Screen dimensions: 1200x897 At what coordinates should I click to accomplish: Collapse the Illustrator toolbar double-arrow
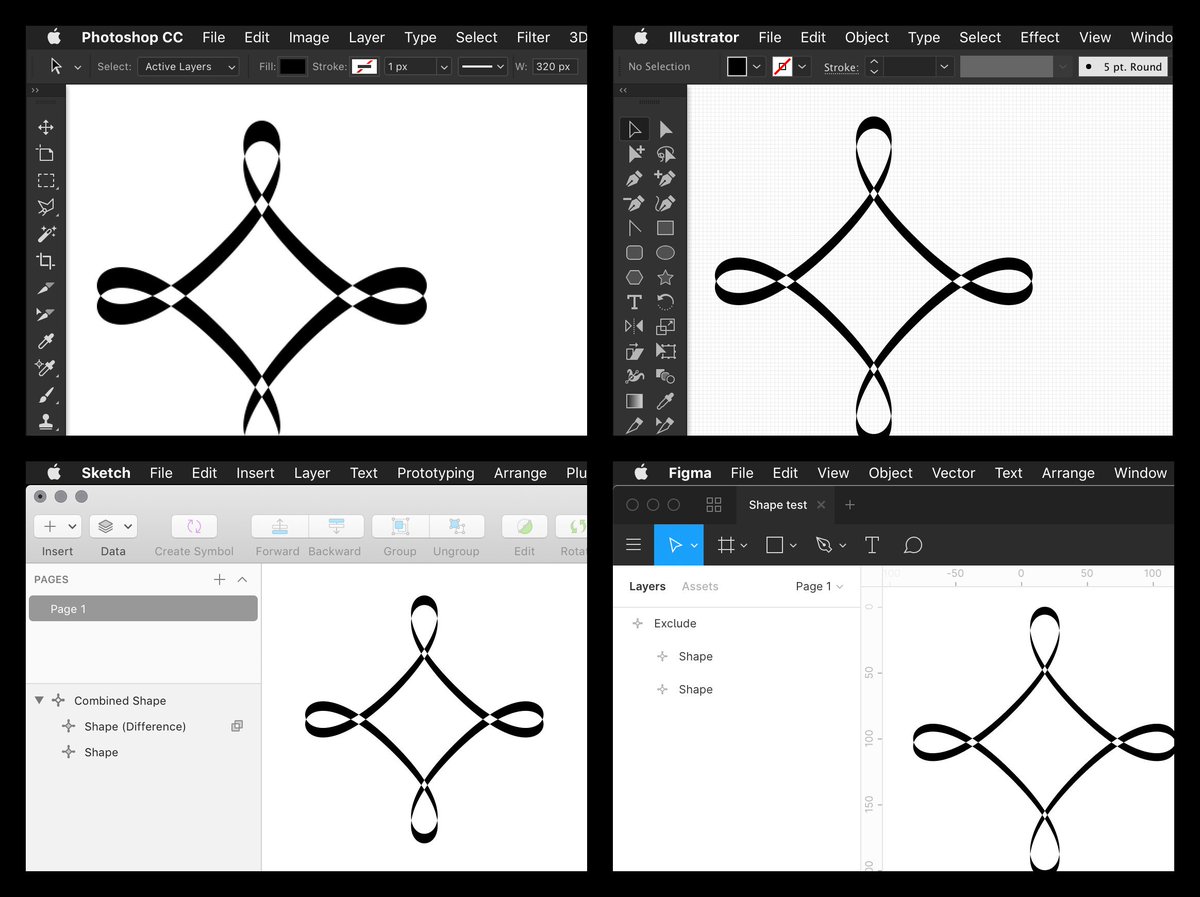pyautogui.click(x=623, y=90)
